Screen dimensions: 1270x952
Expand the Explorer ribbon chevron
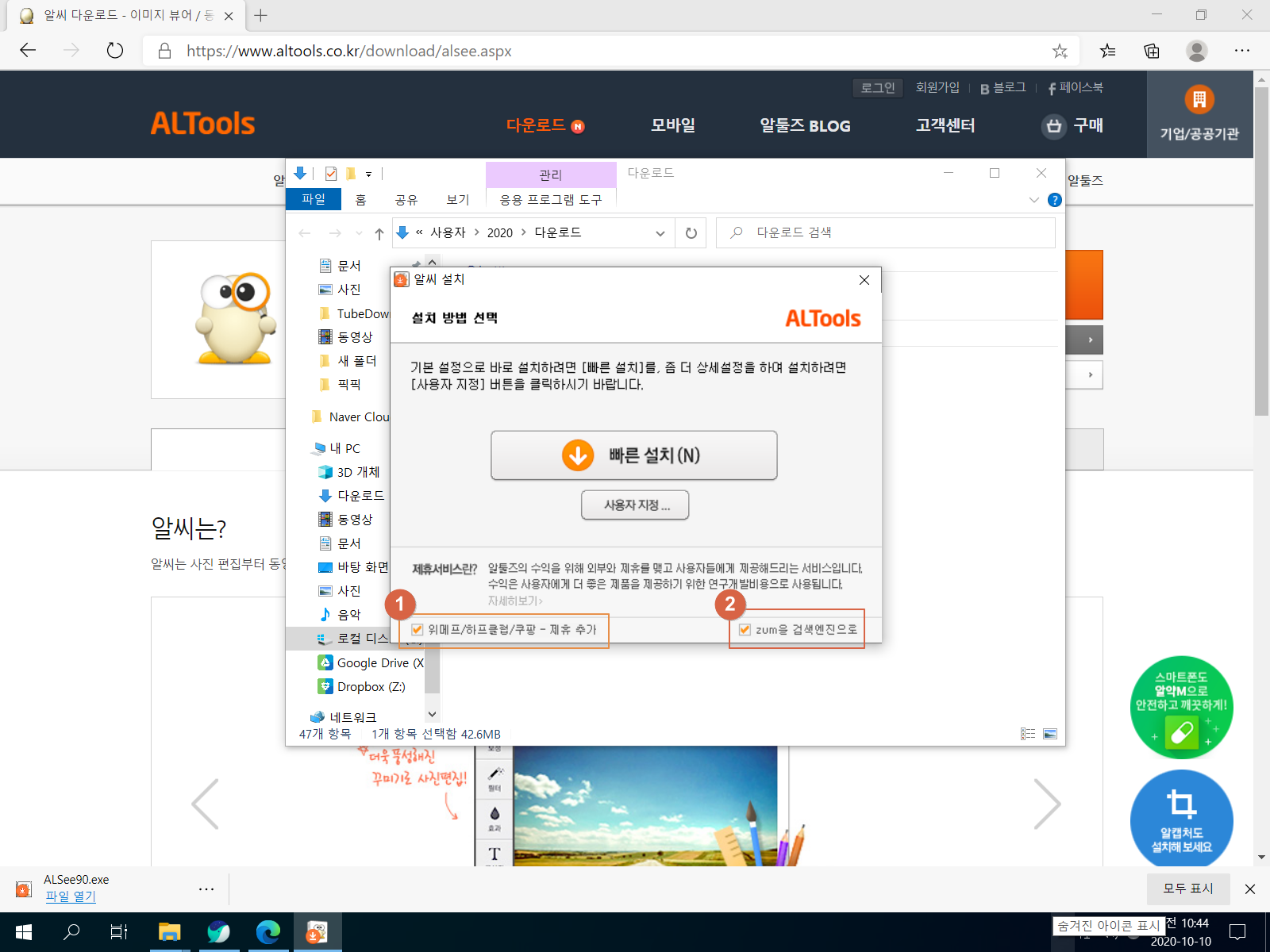pyautogui.click(x=1033, y=200)
